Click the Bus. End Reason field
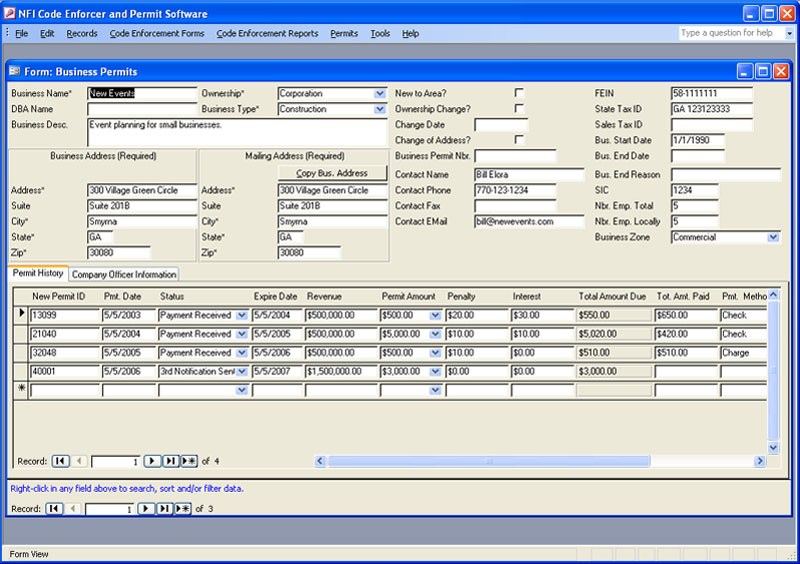800x564 pixels. pyautogui.click(x=726, y=175)
